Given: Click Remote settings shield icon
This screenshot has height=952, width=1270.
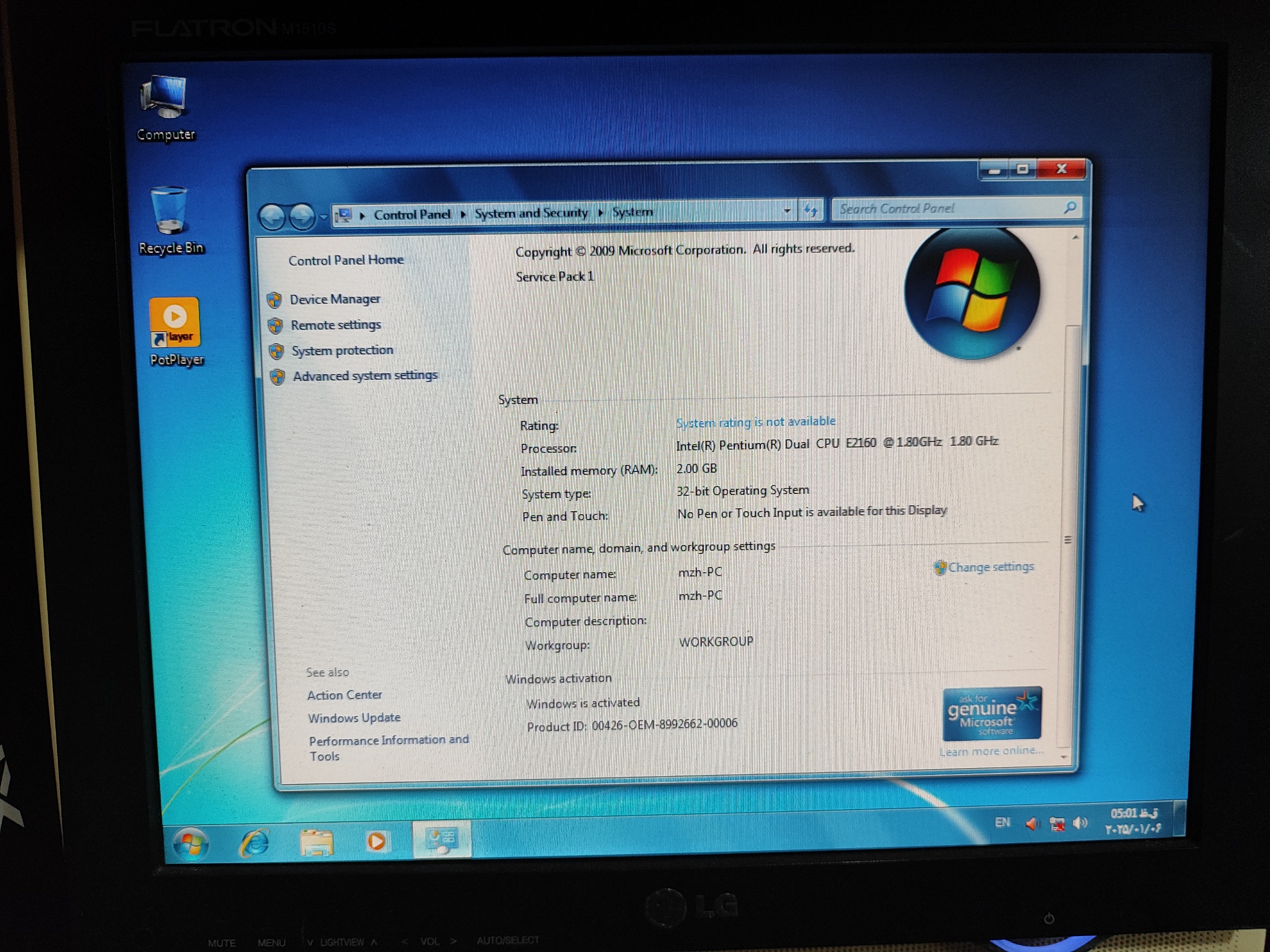Looking at the screenshot, I should pyautogui.click(x=276, y=326).
